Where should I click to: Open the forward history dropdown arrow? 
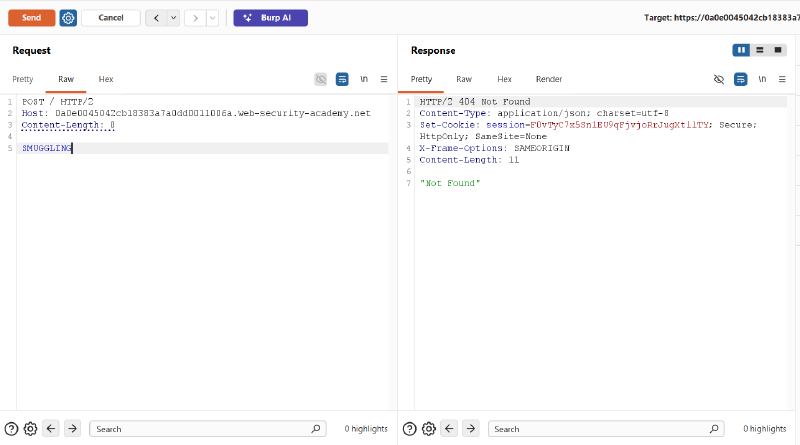tap(212, 18)
